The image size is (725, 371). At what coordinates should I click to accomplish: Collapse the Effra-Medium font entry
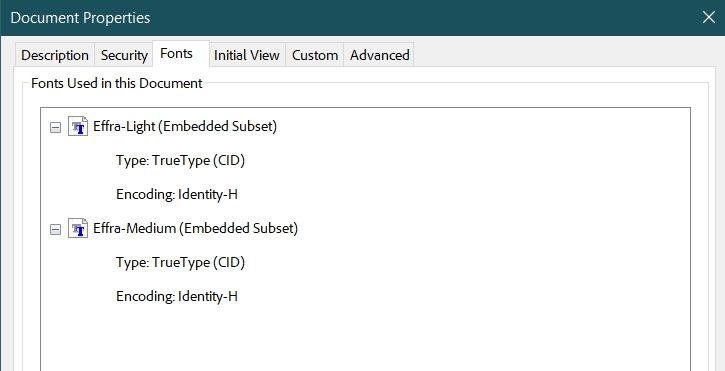click(x=55, y=229)
